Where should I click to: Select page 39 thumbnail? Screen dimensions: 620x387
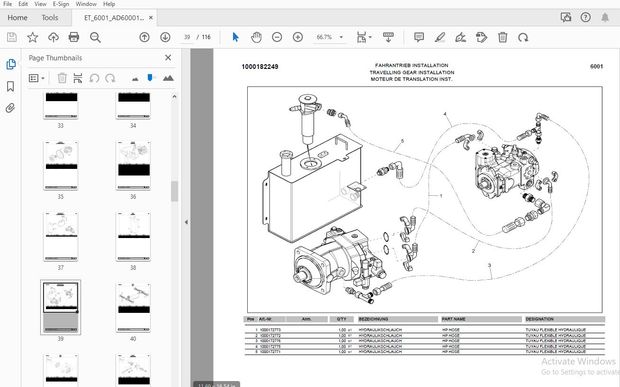(x=60, y=308)
